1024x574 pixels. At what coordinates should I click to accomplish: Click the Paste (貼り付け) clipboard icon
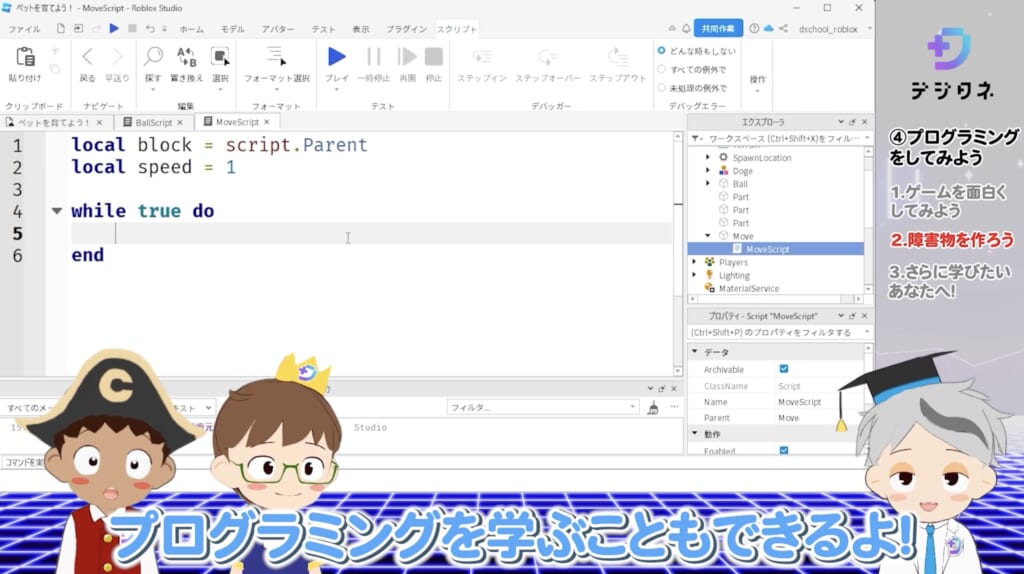tap(25, 57)
